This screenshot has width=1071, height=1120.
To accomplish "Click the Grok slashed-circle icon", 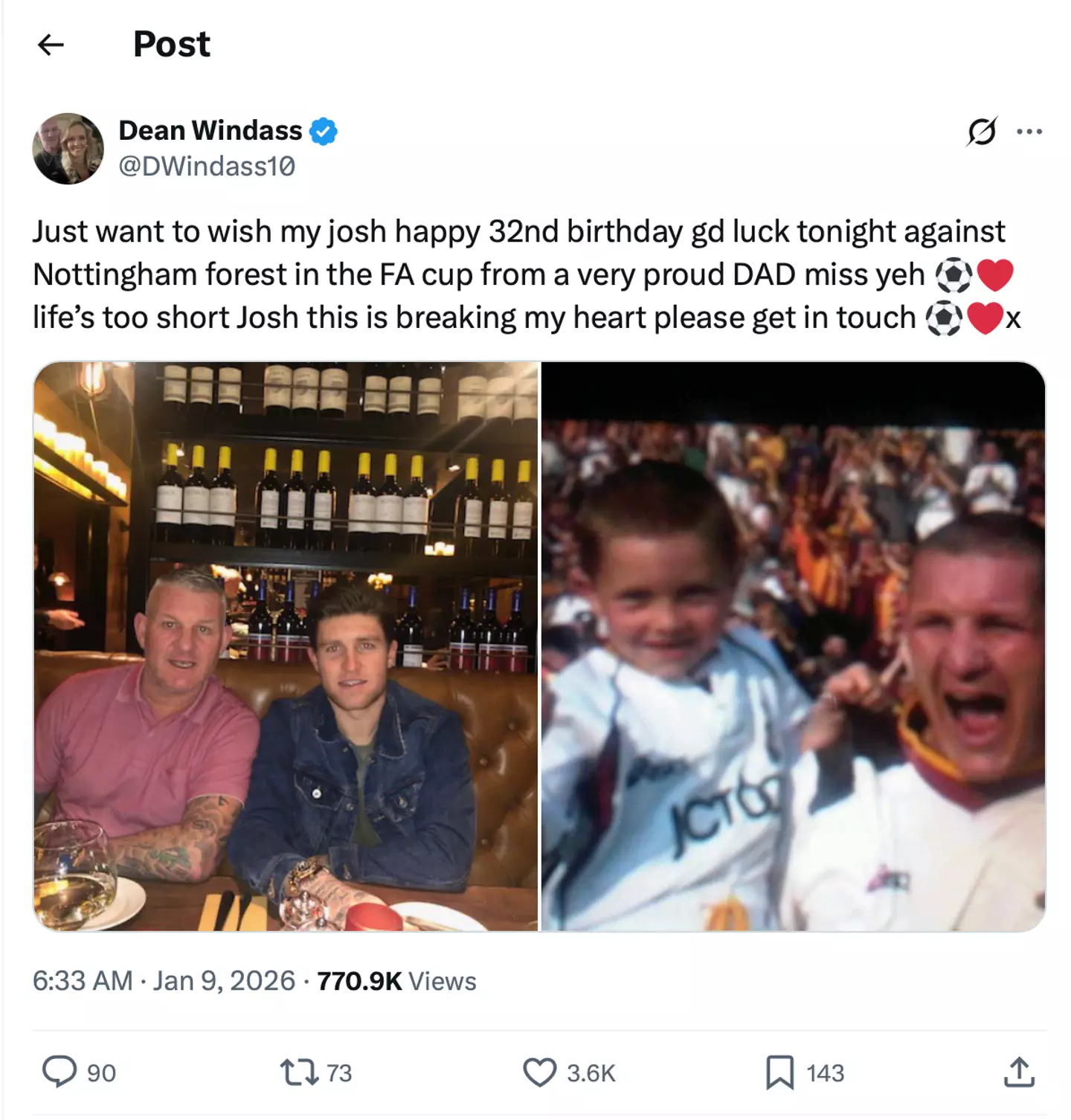I will pyautogui.click(x=982, y=132).
